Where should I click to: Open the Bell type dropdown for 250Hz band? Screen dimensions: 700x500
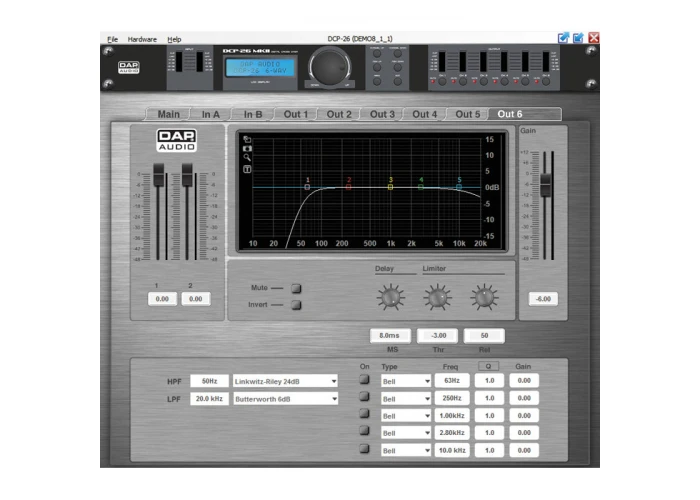pyautogui.click(x=406, y=399)
